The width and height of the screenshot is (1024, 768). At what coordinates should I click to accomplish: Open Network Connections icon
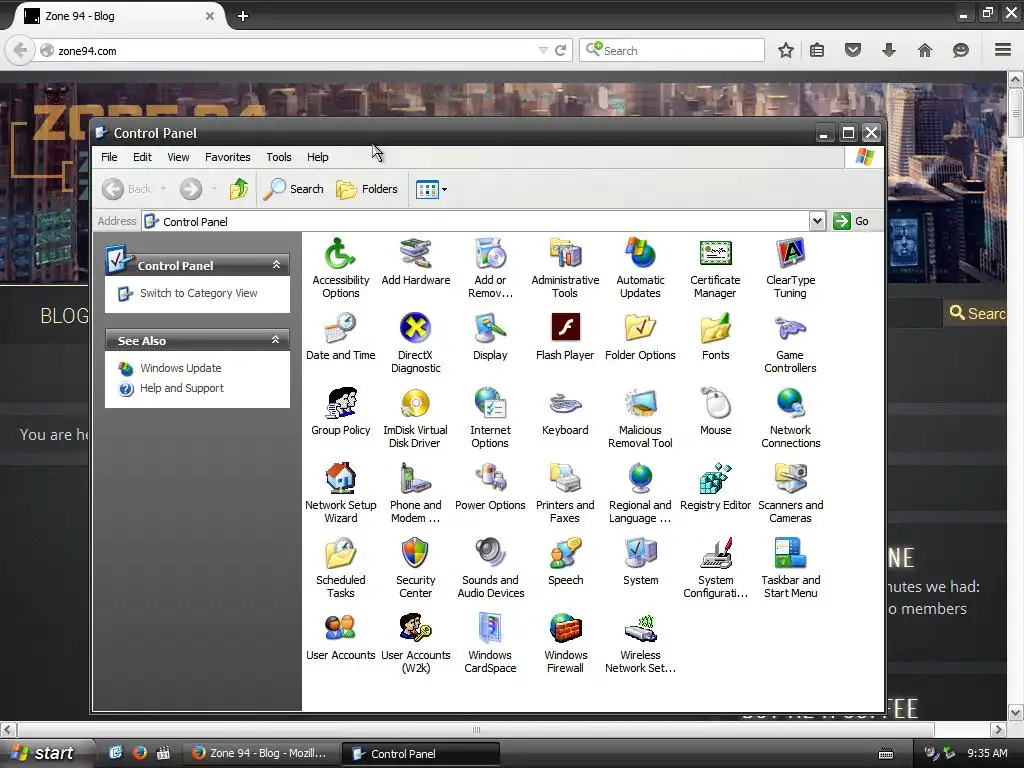point(790,418)
